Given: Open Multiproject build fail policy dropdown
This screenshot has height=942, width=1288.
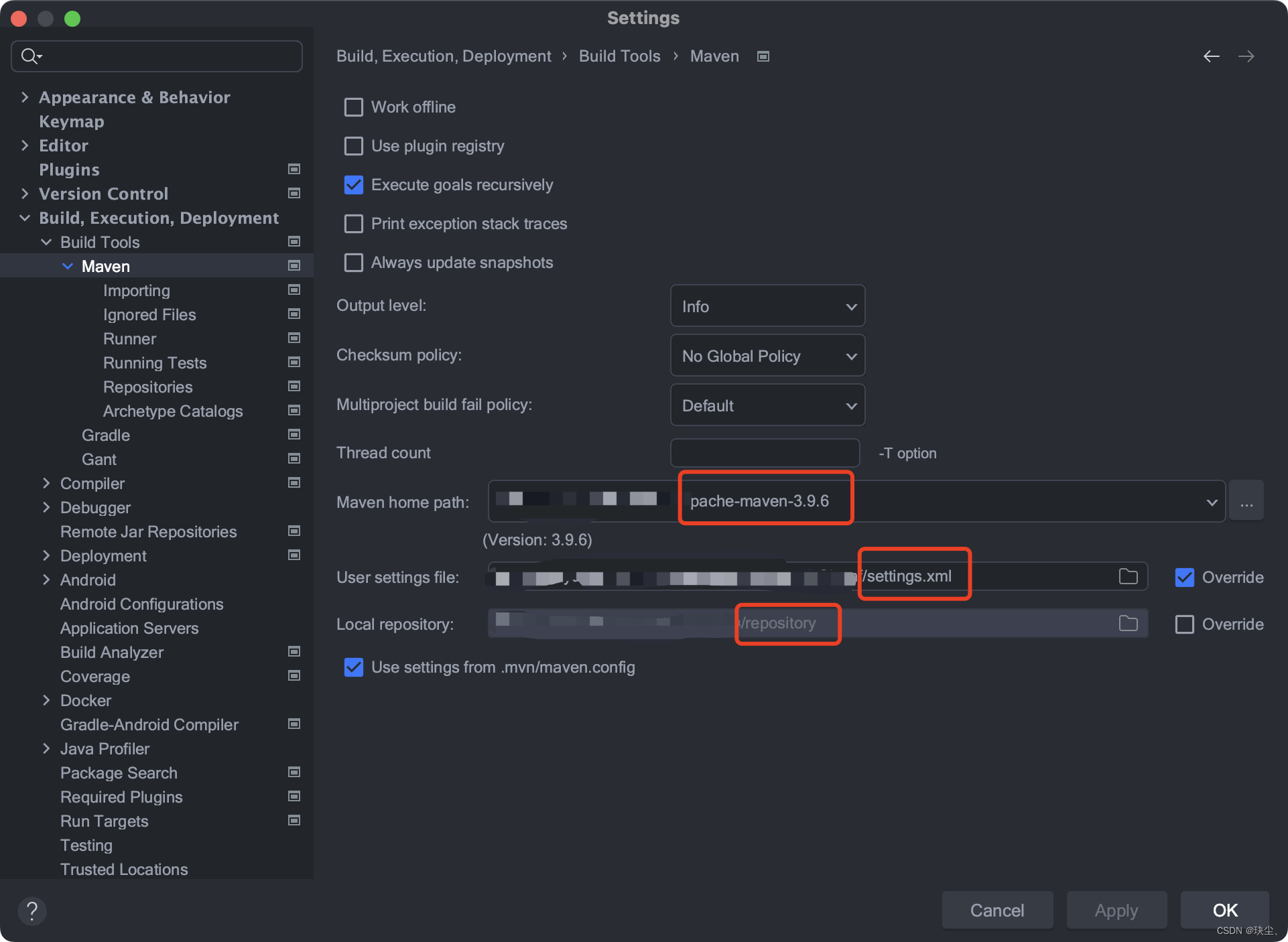Looking at the screenshot, I should [767, 406].
